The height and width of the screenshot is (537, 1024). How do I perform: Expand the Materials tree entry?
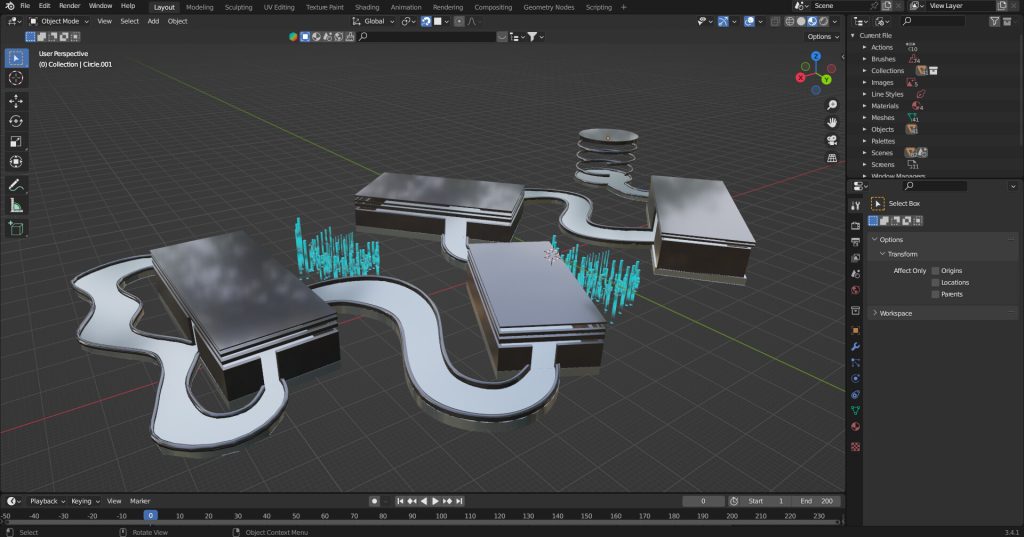tap(865, 106)
